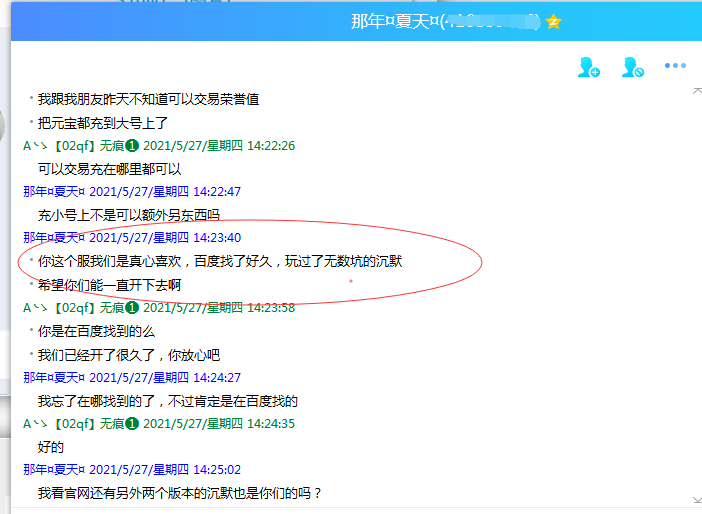
Task: Click the block user icon
Action: 632,68
